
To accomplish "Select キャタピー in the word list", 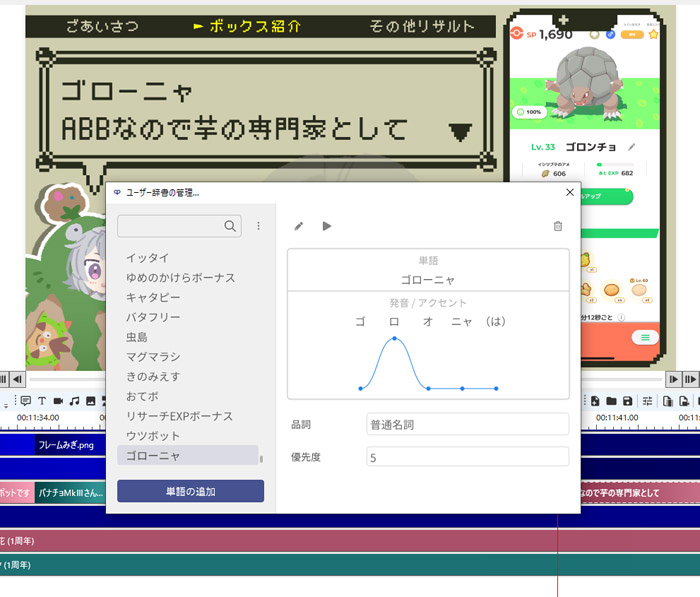I will 153,297.
